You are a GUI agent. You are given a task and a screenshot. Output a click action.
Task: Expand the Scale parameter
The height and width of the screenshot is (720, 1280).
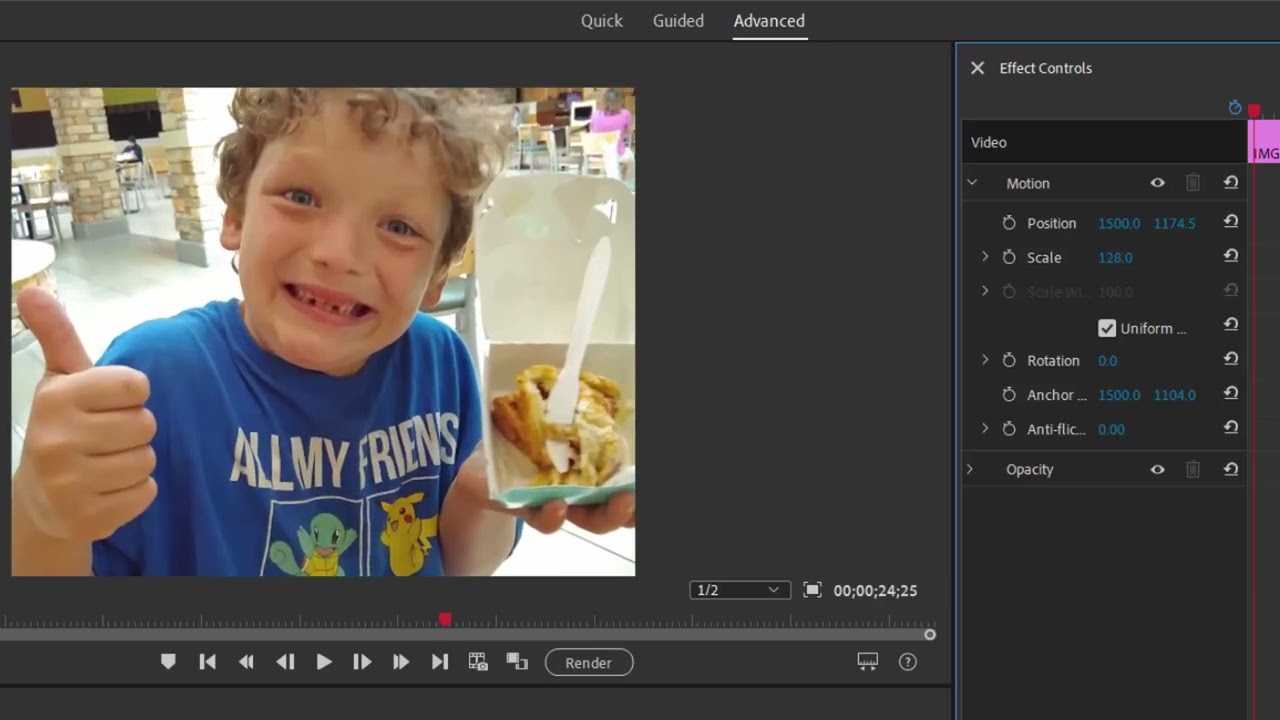[985, 257]
